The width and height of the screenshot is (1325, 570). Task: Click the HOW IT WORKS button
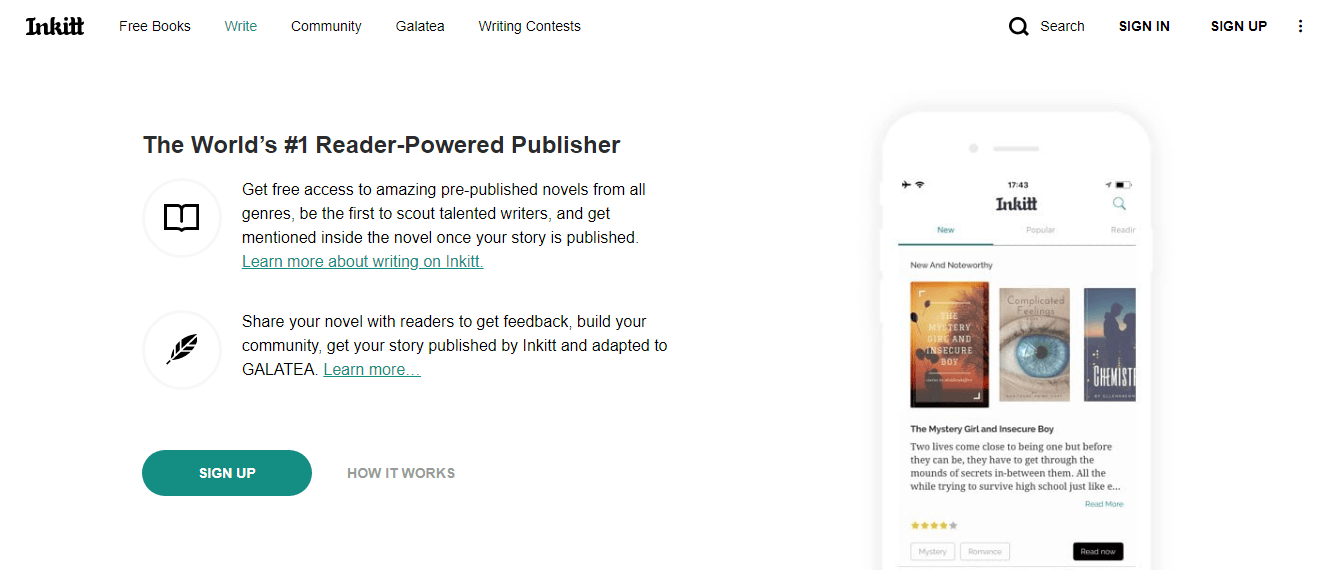pos(401,473)
